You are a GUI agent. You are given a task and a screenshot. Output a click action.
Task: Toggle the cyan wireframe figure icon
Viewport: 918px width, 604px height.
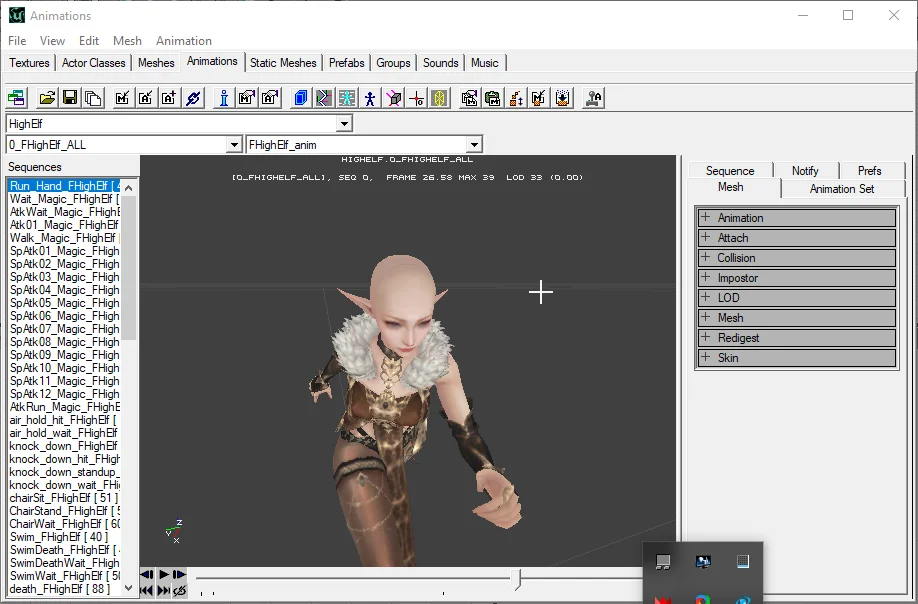tap(347, 98)
